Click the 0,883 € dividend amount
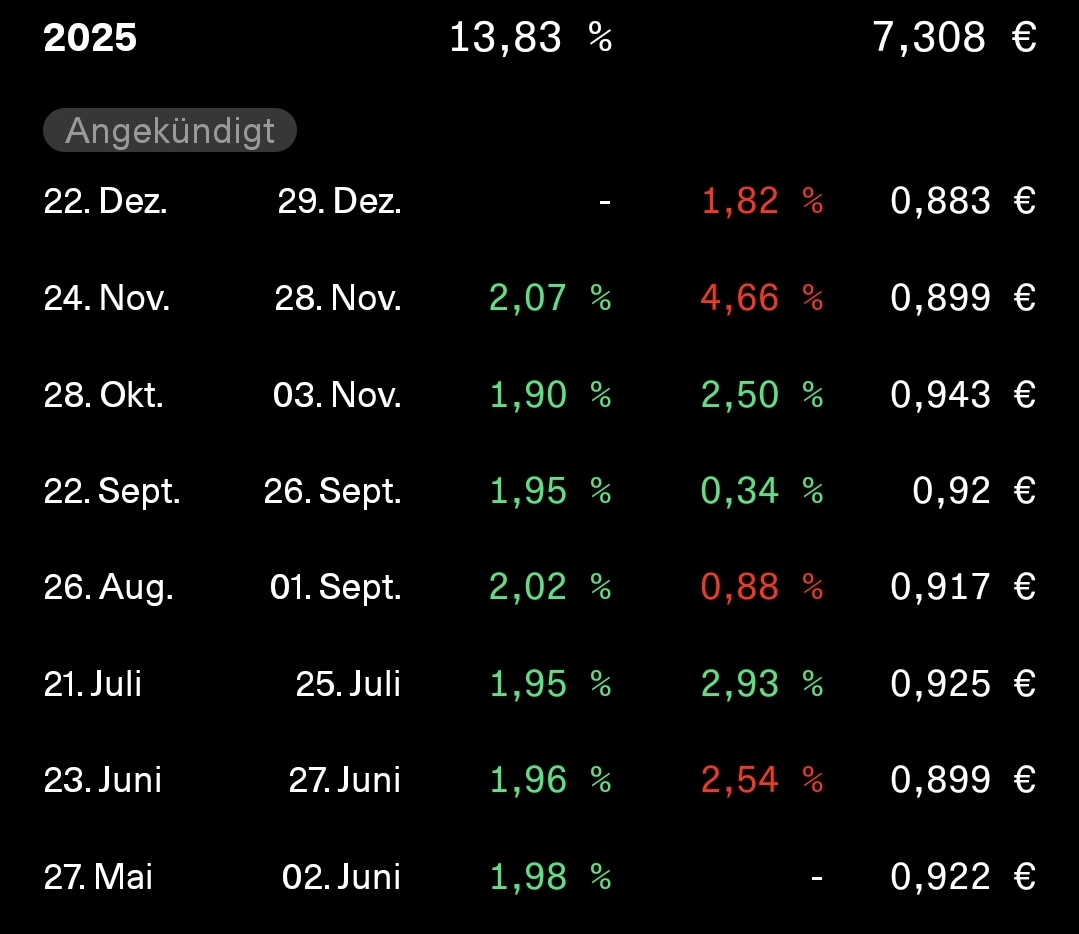This screenshot has width=1079, height=934. click(962, 201)
